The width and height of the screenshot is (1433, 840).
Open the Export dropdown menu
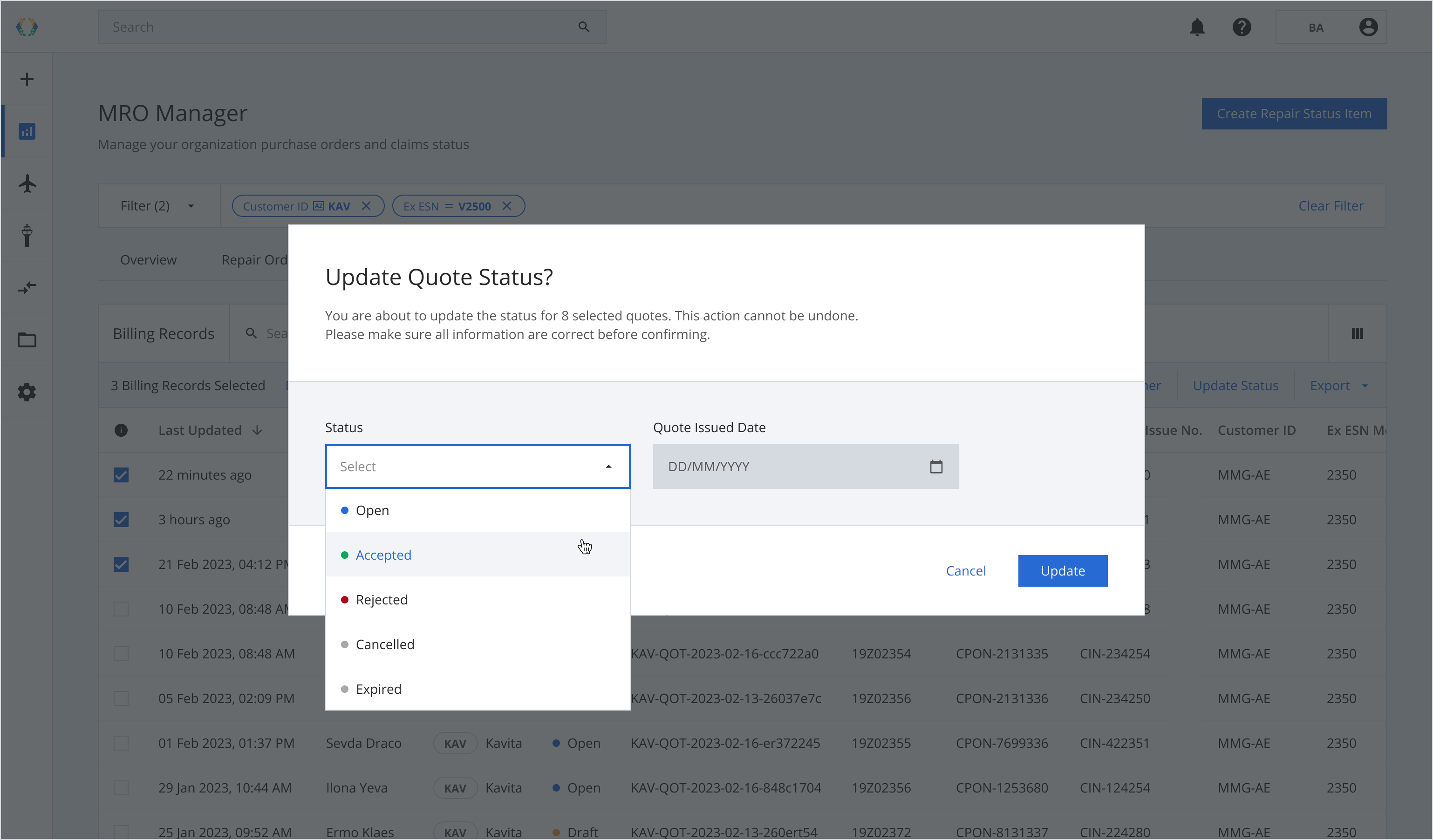click(1338, 386)
